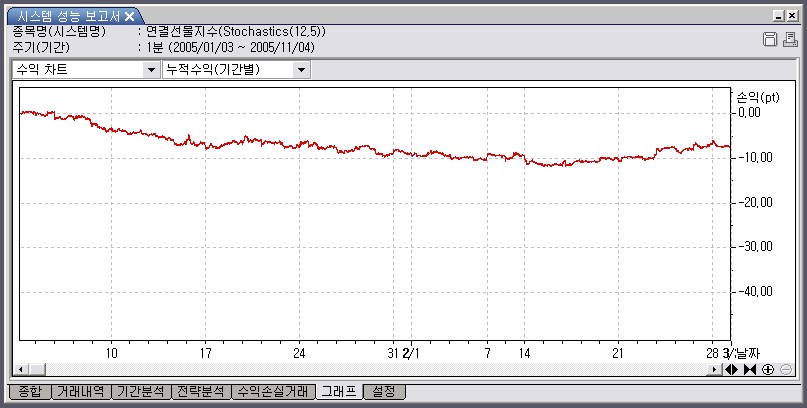Close the 시스템 성능 보고서 title tab
The image size is (807, 408).
point(129,16)
